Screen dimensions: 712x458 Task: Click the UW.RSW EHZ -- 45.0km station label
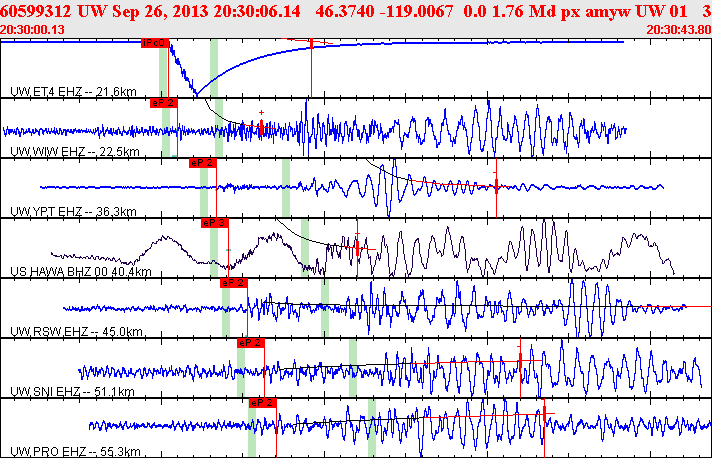point(76,331)
